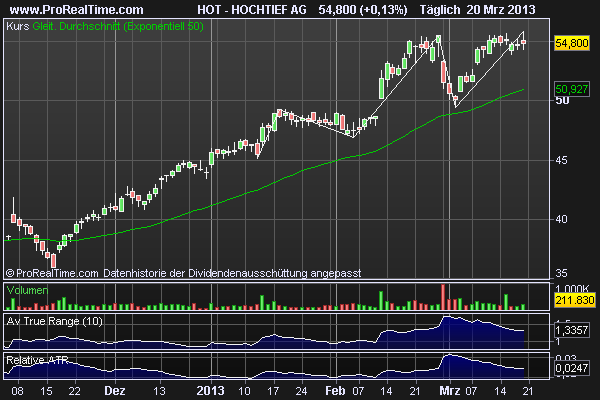Image resolution: width=600 pixels, height=400 pixels.
Task: Click the Feb month label on time axis
Action: coord(335,391)
